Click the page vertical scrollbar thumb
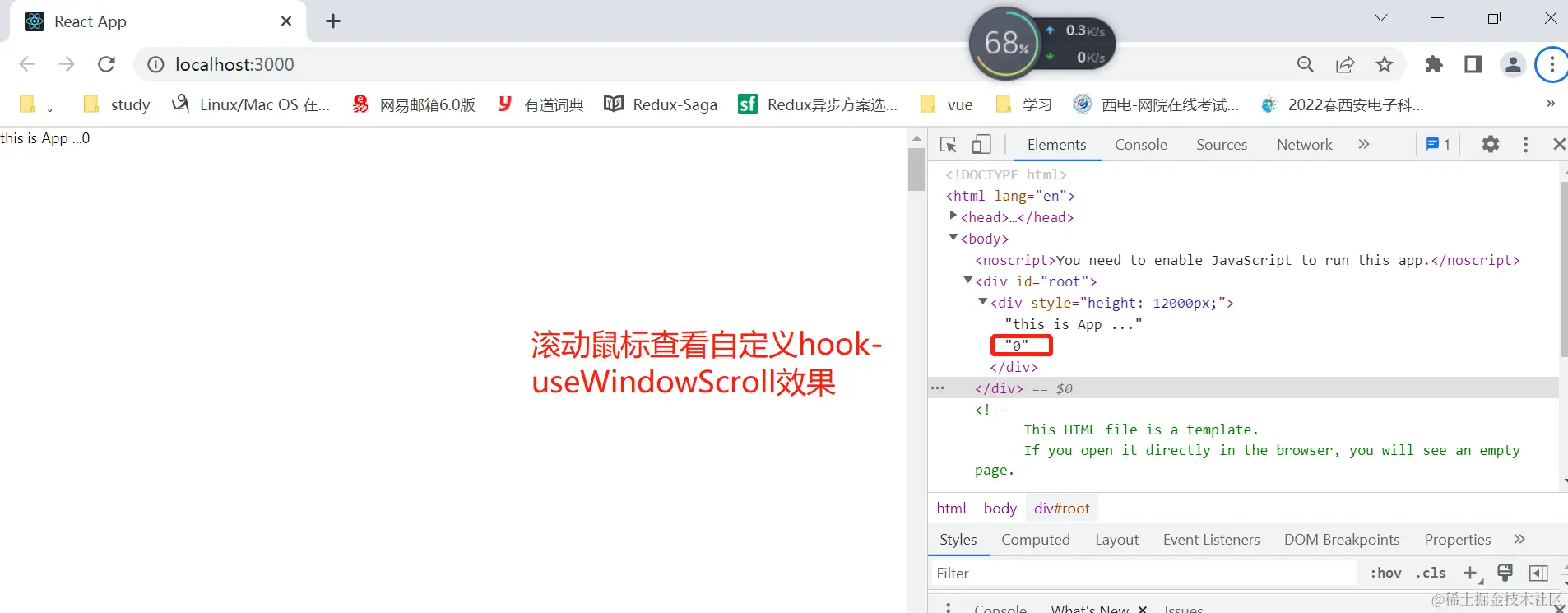1568x613 pixels. pos(916,170)
